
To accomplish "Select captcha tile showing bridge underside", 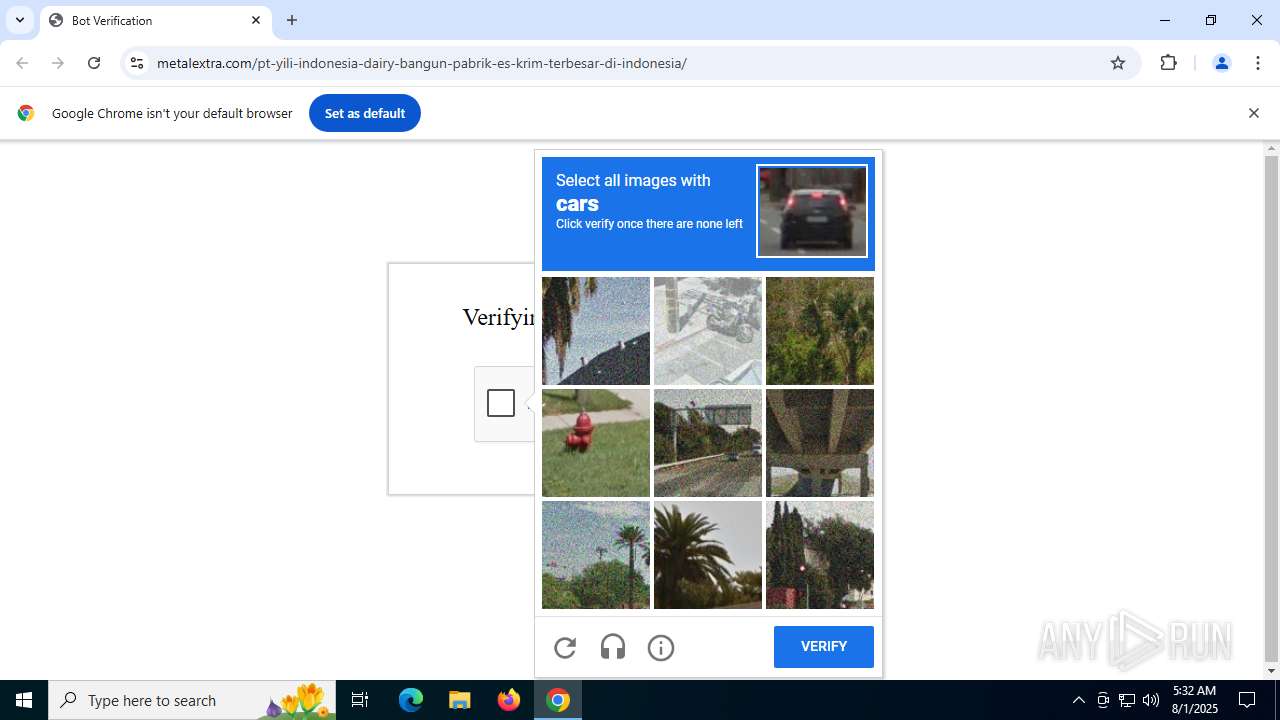I will pos(820,443).
